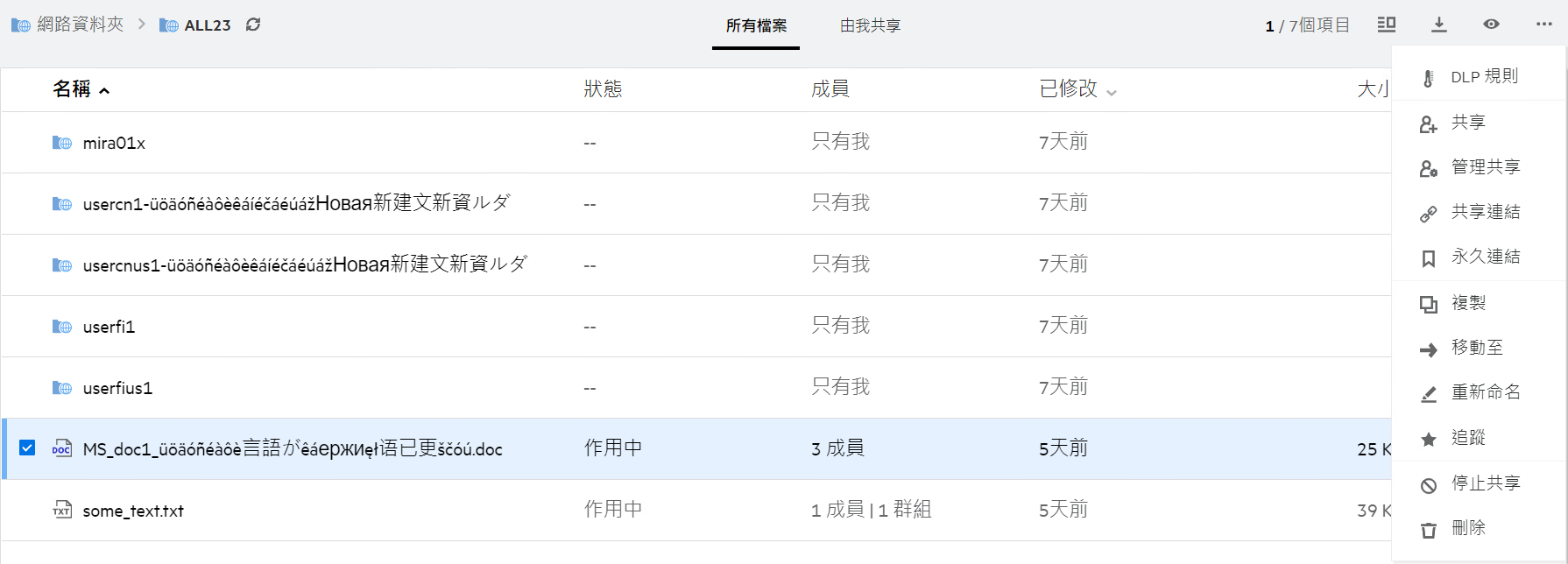Click the 狀態 column header

(x=603, y=88)
